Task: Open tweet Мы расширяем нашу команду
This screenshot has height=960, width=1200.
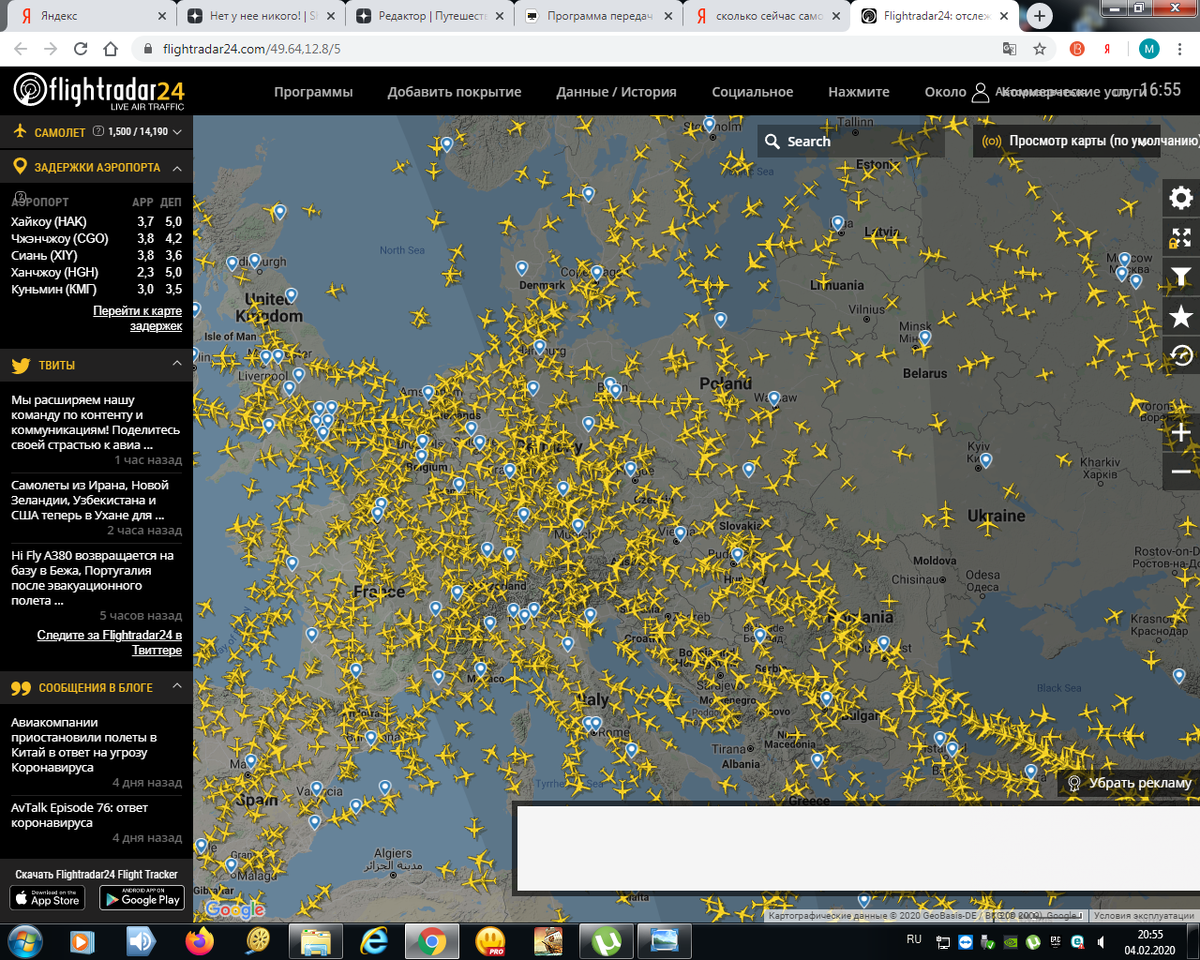Action: click(x=96, y=422)
